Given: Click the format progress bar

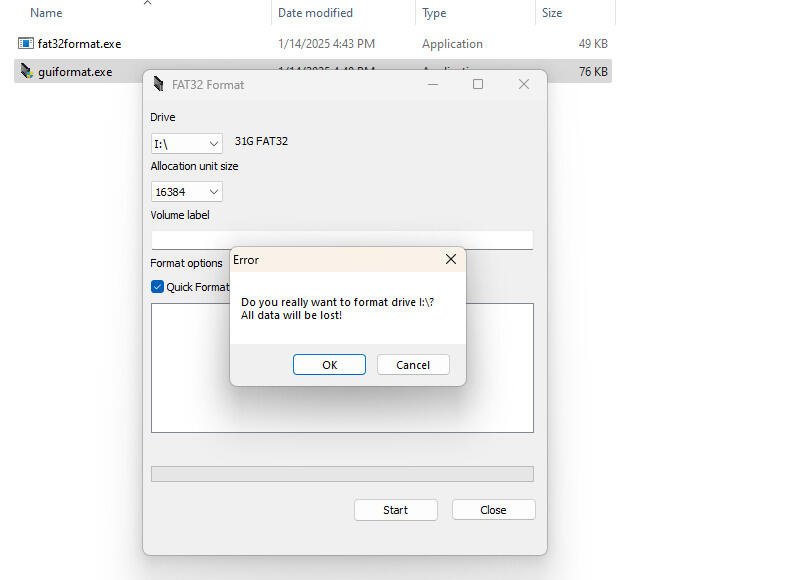Looking at the screenshot, I should 342,474.
